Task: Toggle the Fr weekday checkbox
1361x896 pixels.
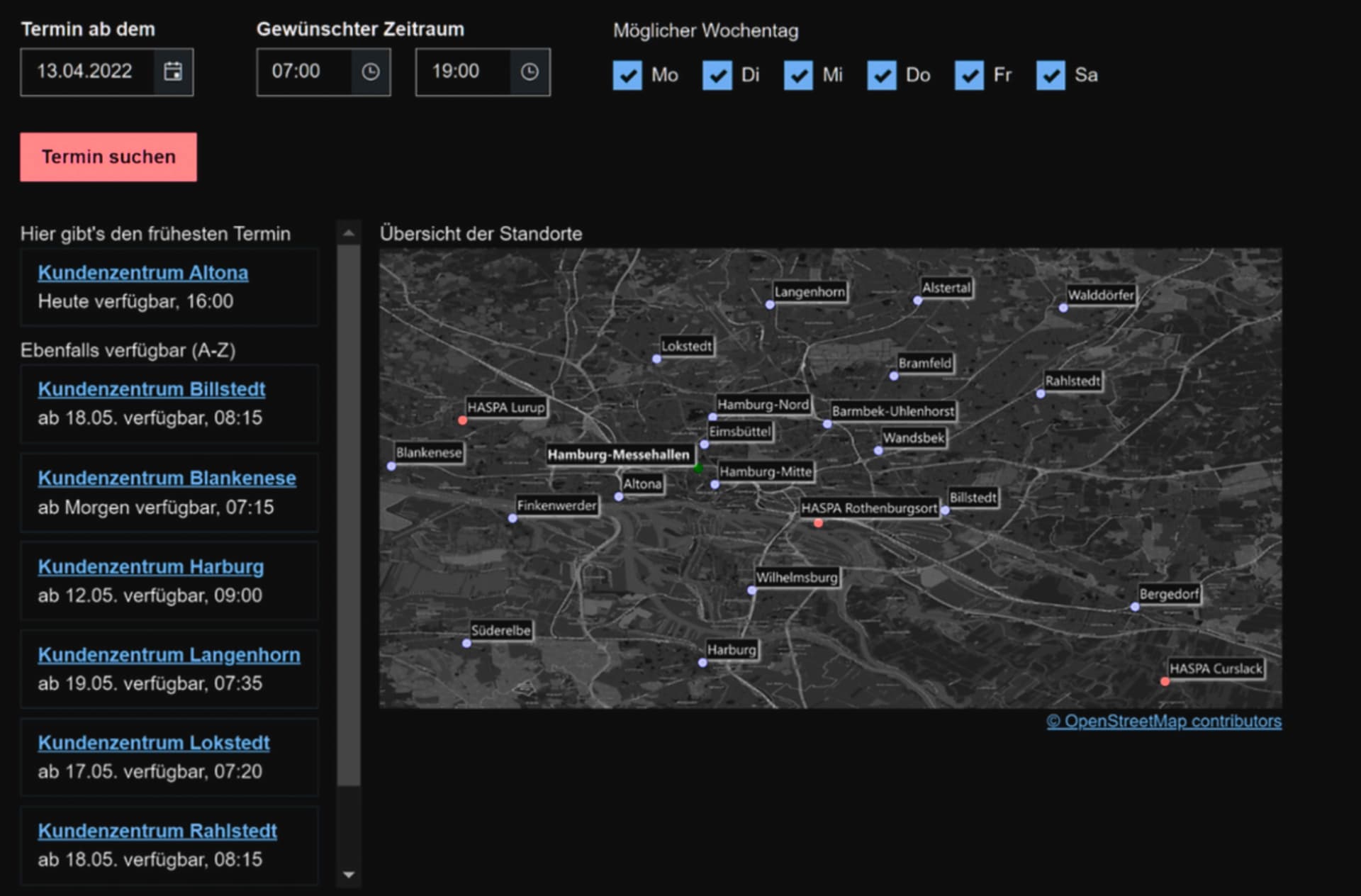Action: 969,75
